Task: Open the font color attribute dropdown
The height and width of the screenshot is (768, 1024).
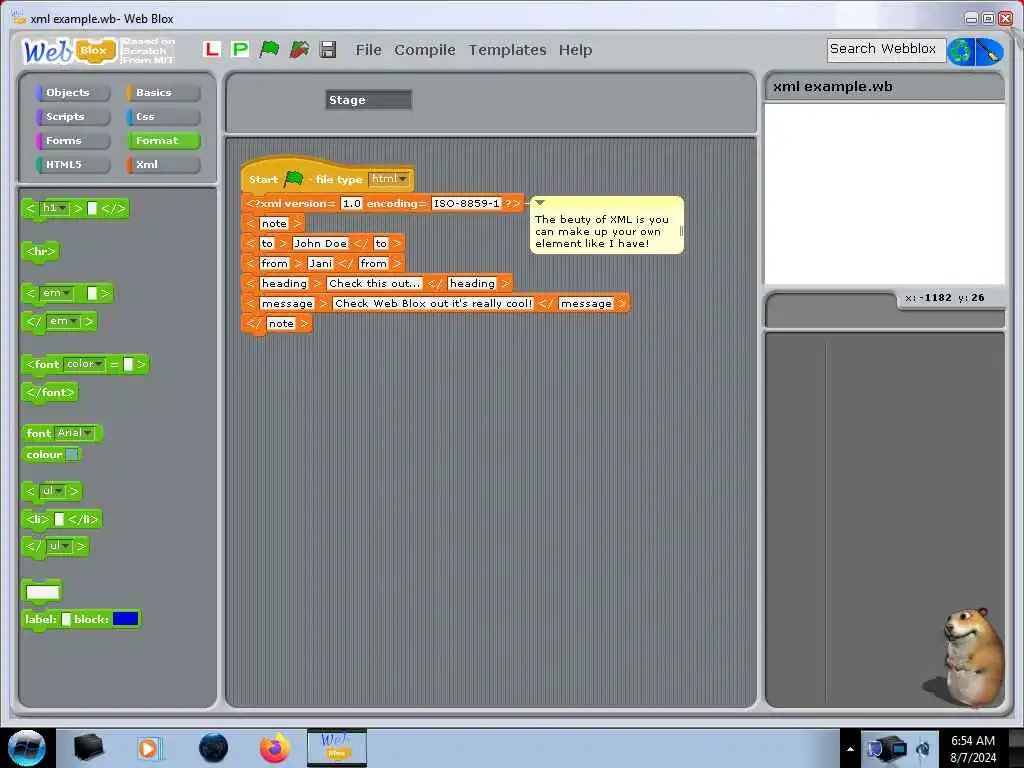Action: [85, 364]
